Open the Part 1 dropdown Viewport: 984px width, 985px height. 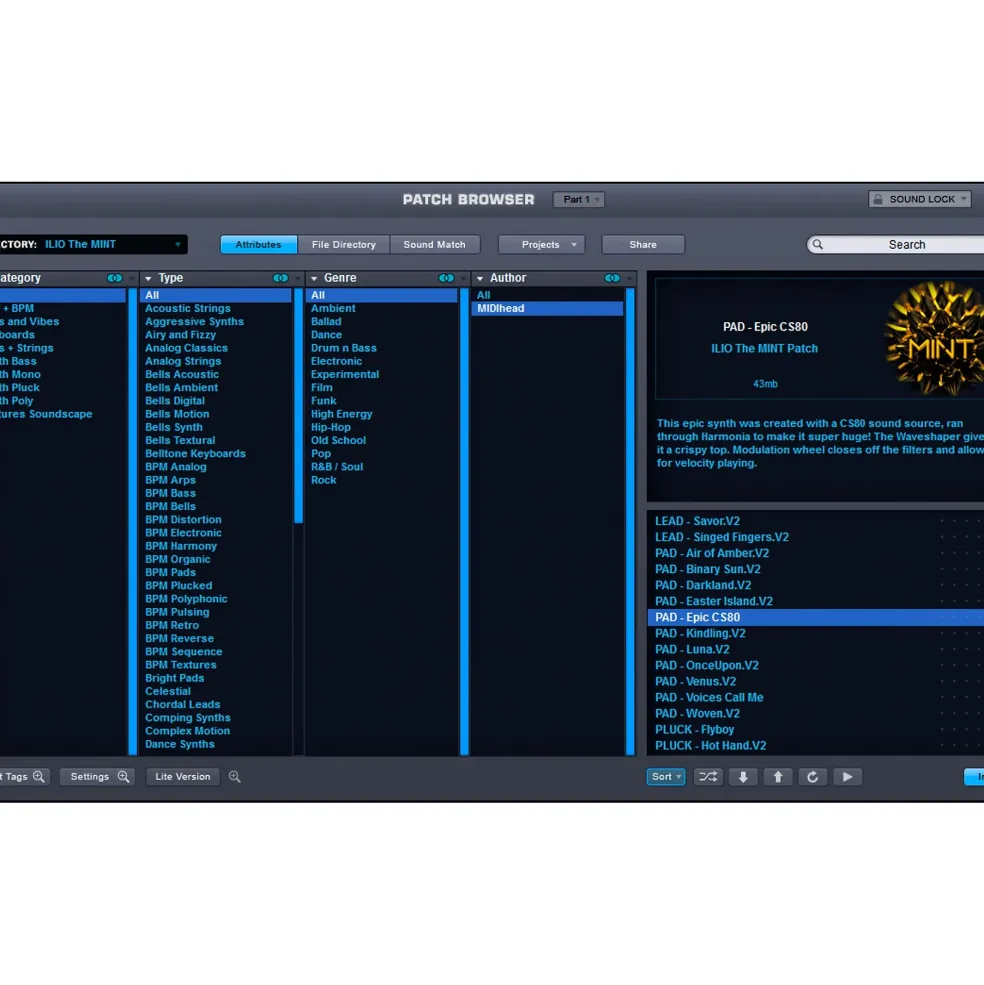579,199
